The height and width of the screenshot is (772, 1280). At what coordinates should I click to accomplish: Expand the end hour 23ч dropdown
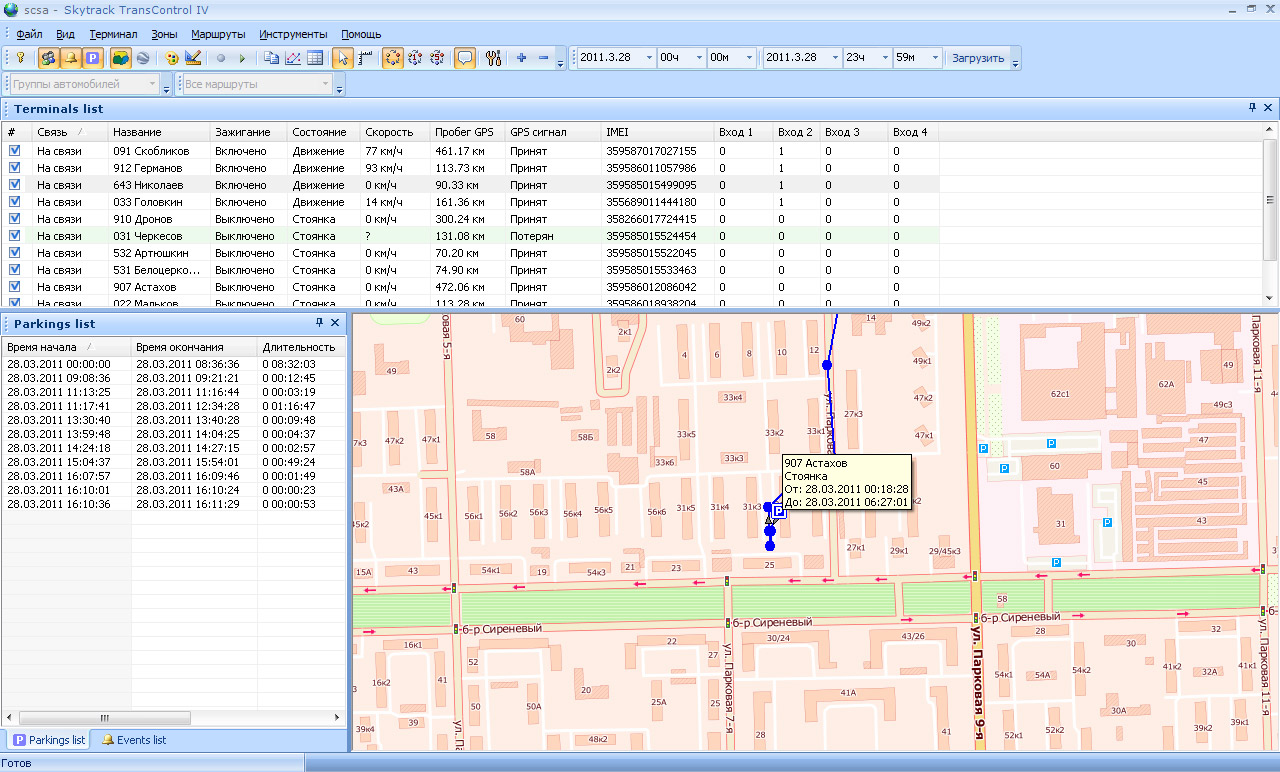tap(884, 58)
